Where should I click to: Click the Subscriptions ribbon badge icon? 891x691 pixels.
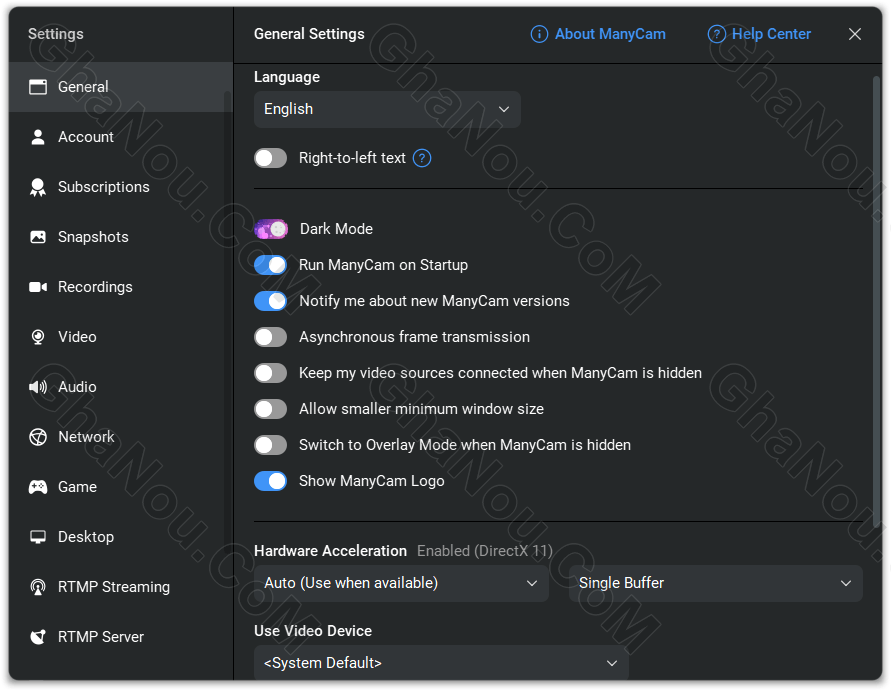point(38,187)
